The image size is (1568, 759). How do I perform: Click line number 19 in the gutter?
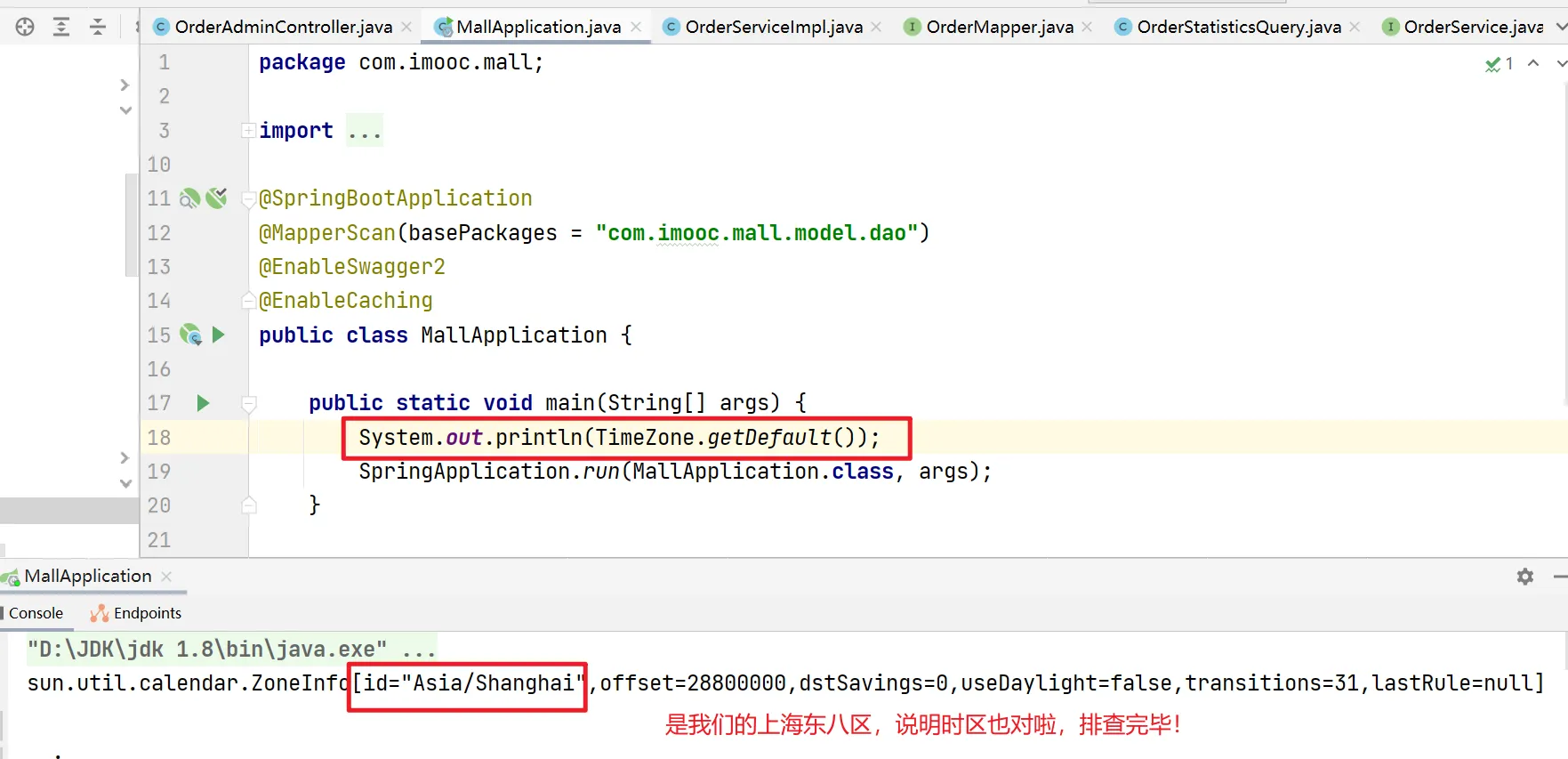point(159,472)
